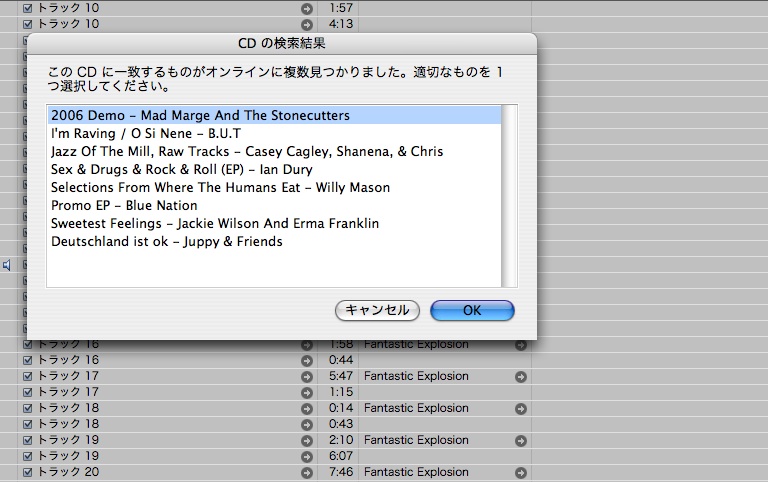Viewport: 768px width, 482px height.
Task: Click the 7:46 duration cell
Action: click(341, 472)
